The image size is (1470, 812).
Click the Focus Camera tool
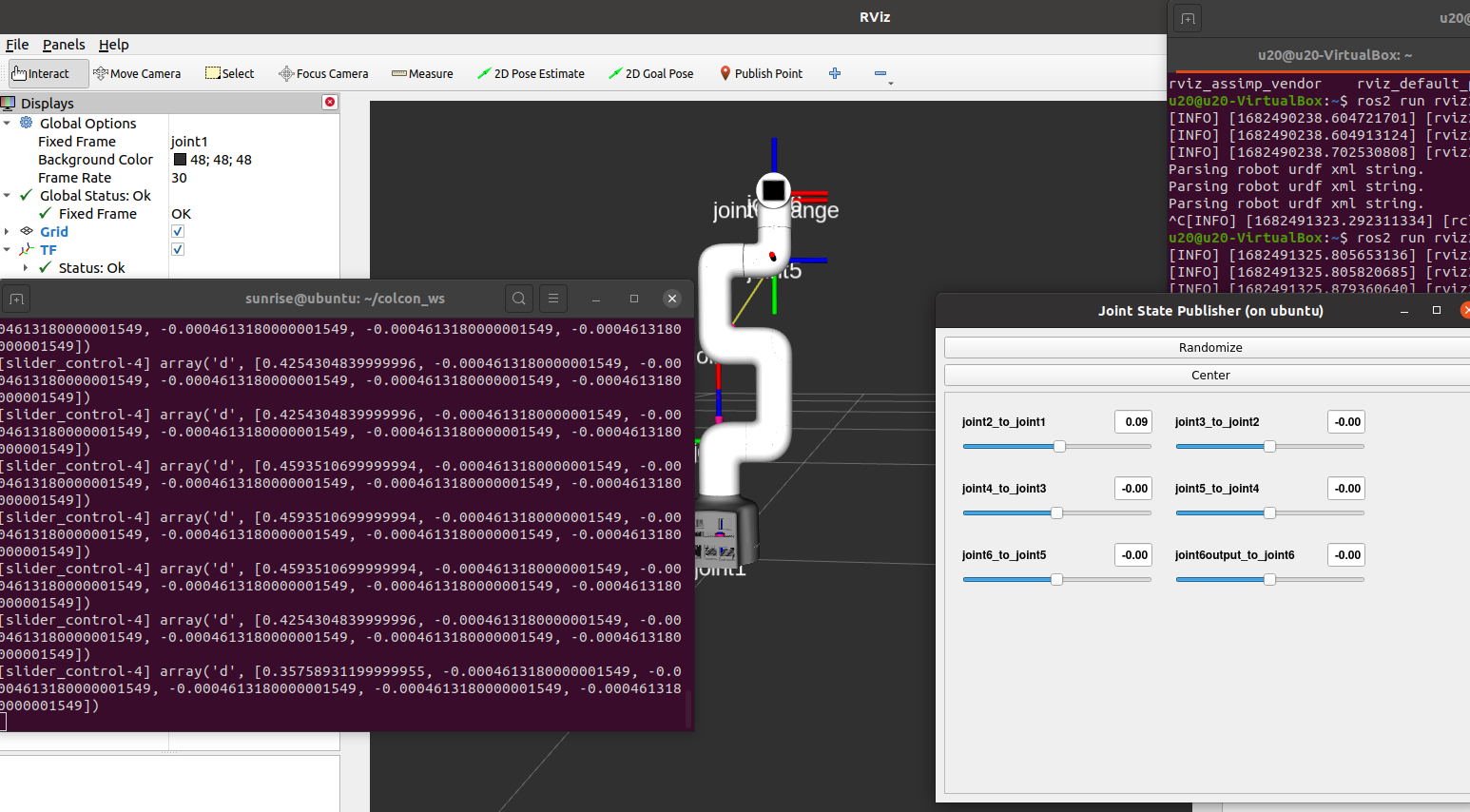pyautogui.click(x=323, y=73)
